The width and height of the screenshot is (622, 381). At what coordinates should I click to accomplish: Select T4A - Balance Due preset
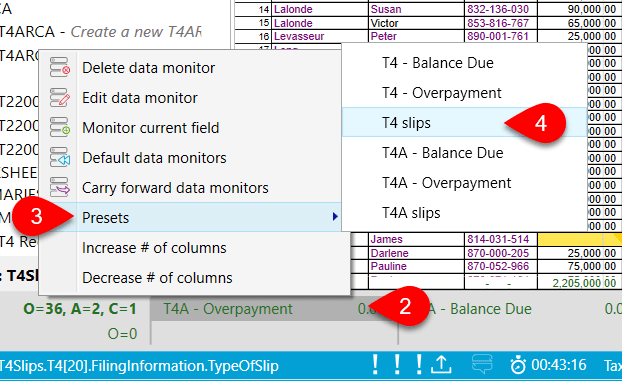[465, 153]
